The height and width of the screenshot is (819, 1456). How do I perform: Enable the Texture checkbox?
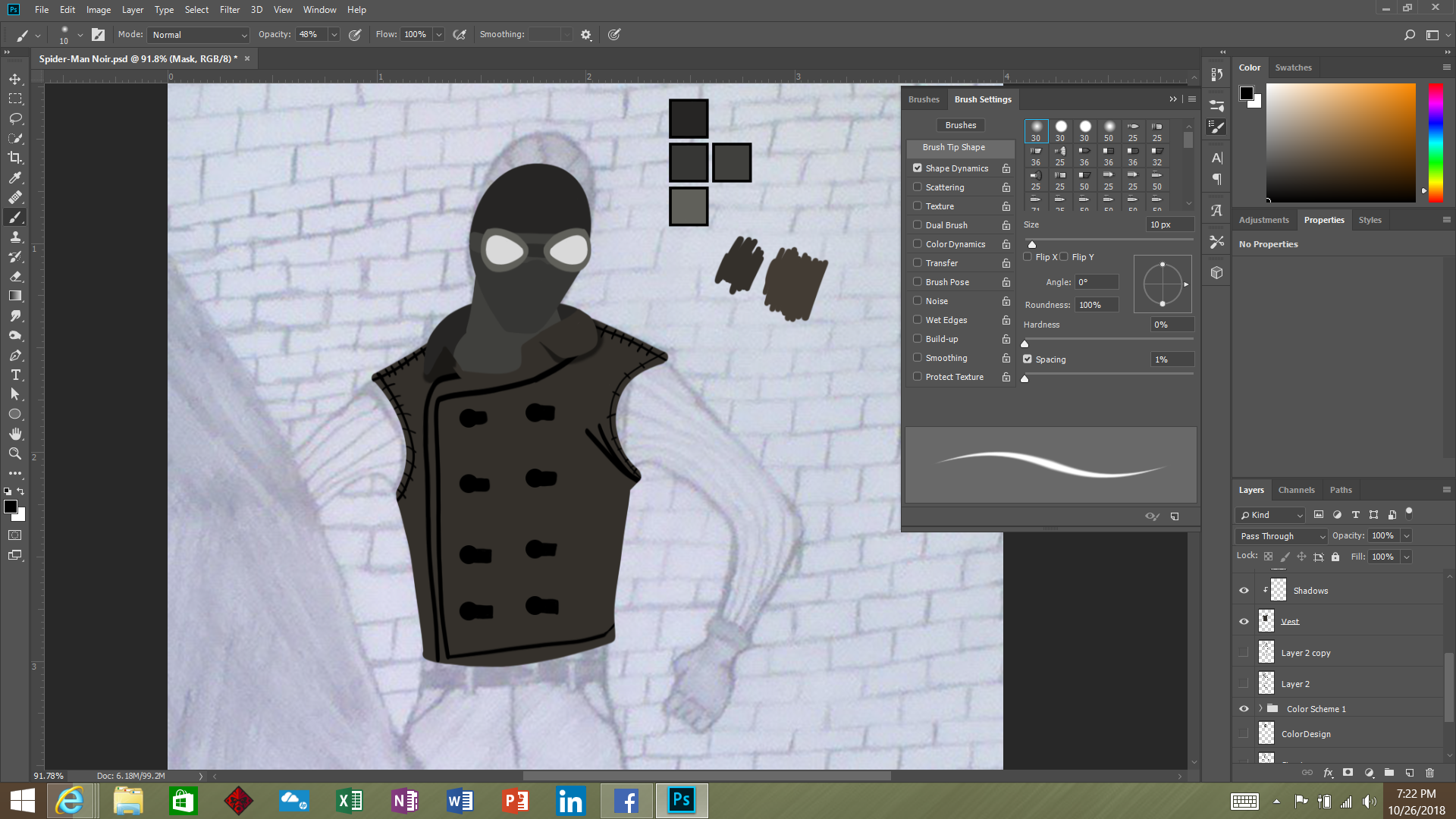(x=918, y=206)
